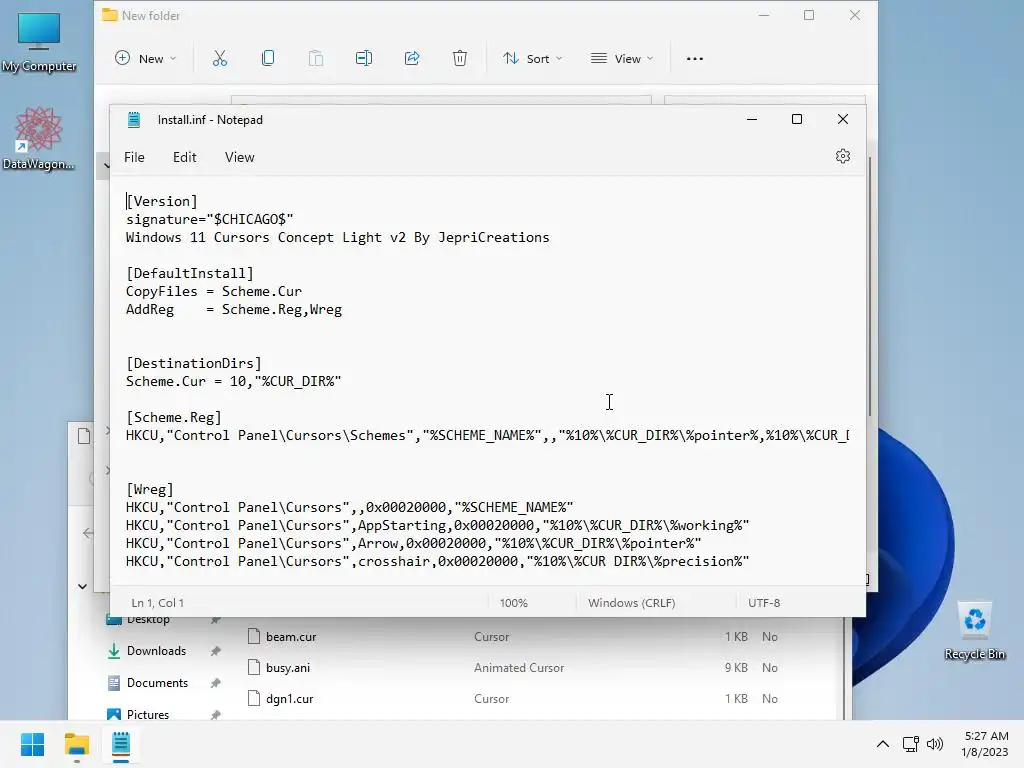Select the DataWagon desktop shortcut
The image size is (1024, 768).
click(x=39, y=139)
